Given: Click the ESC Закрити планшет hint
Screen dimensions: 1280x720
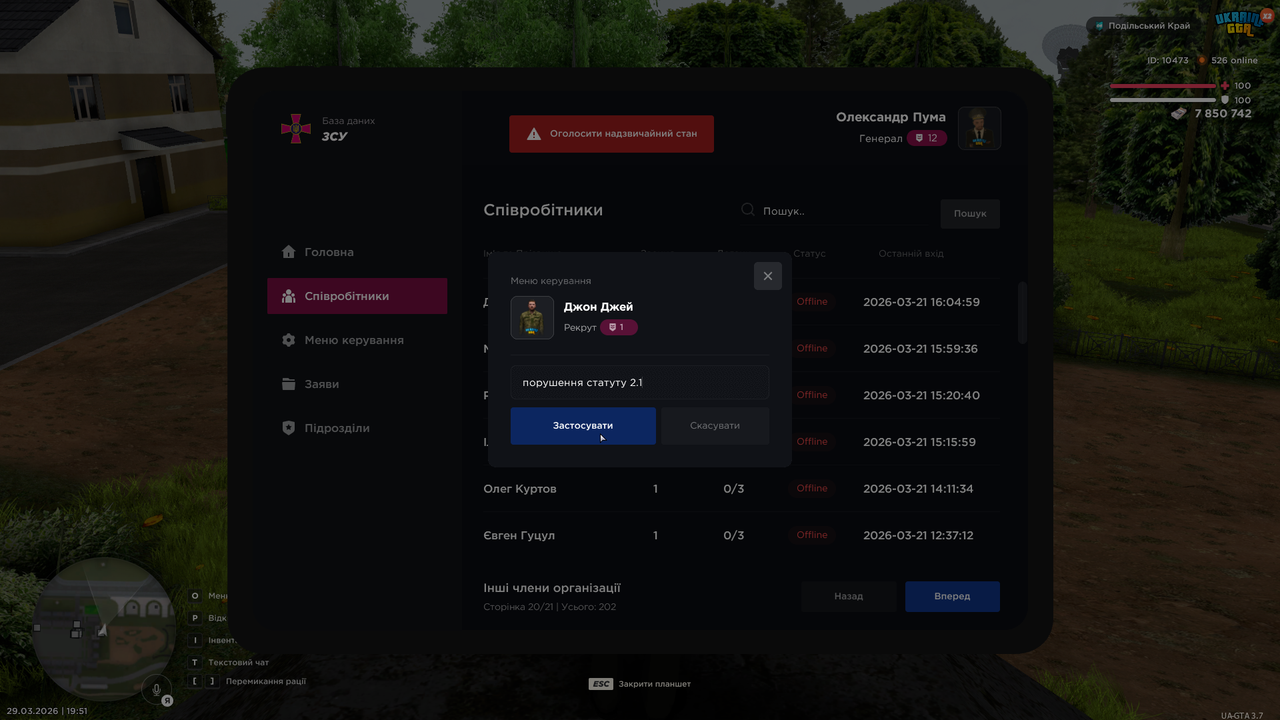Looking at the screenshot, I should click(640, 684).
